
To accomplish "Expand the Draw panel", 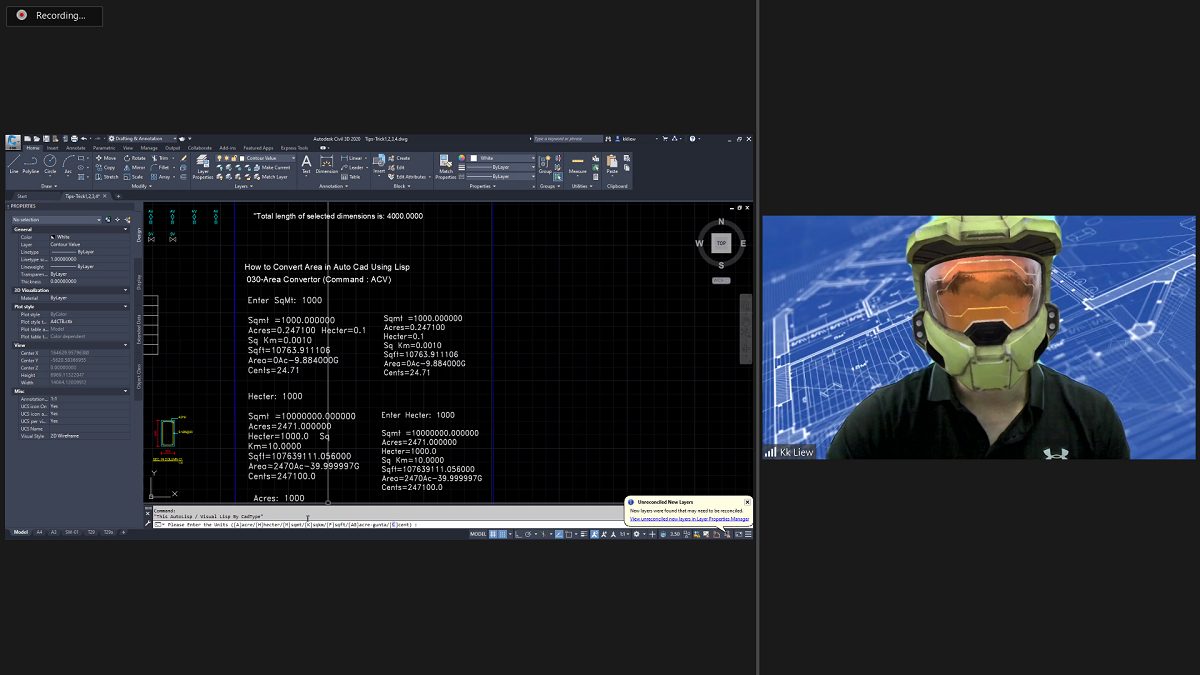I will coord(48,186).
